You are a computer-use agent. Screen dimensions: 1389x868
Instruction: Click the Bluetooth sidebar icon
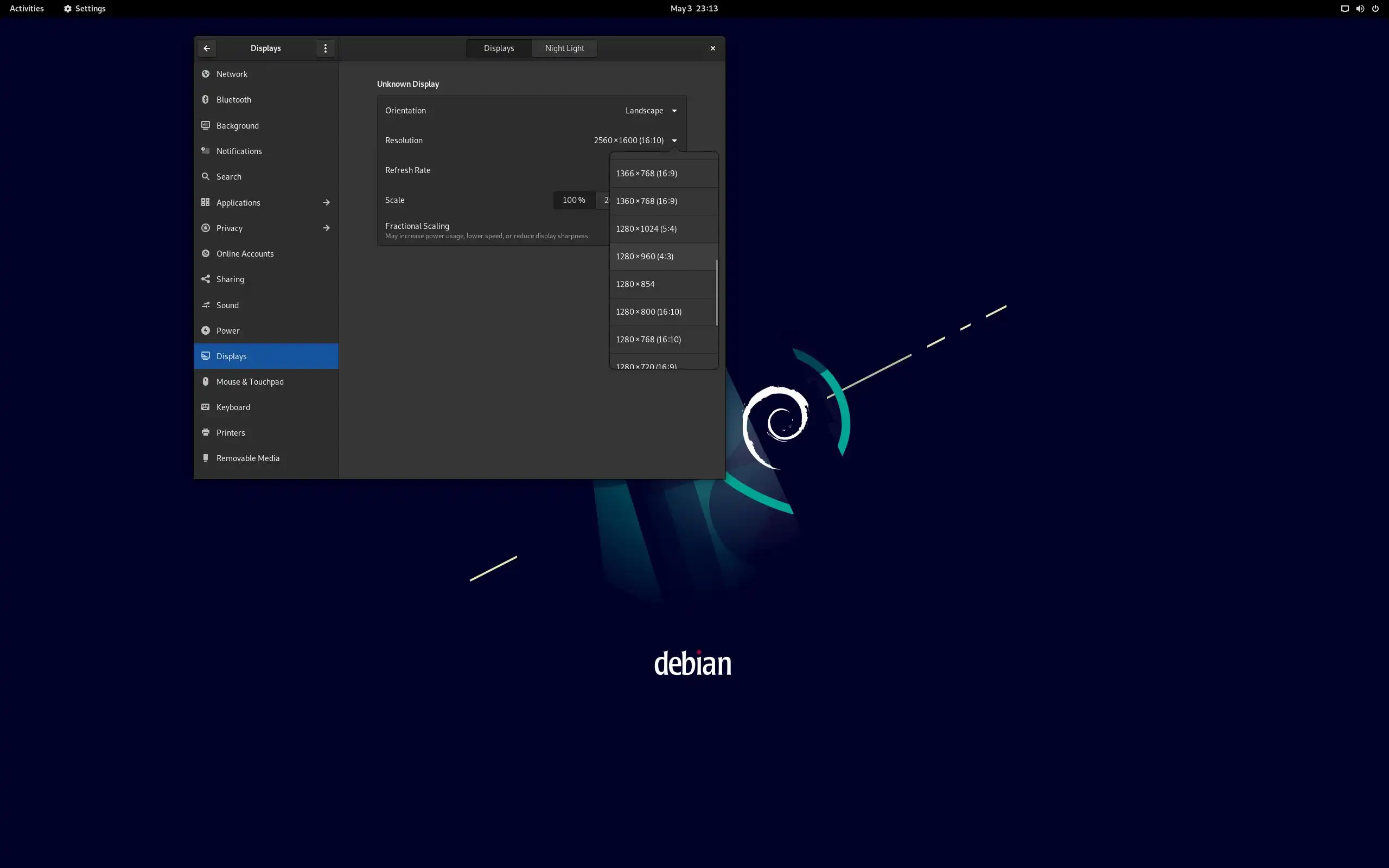(206, 99)
